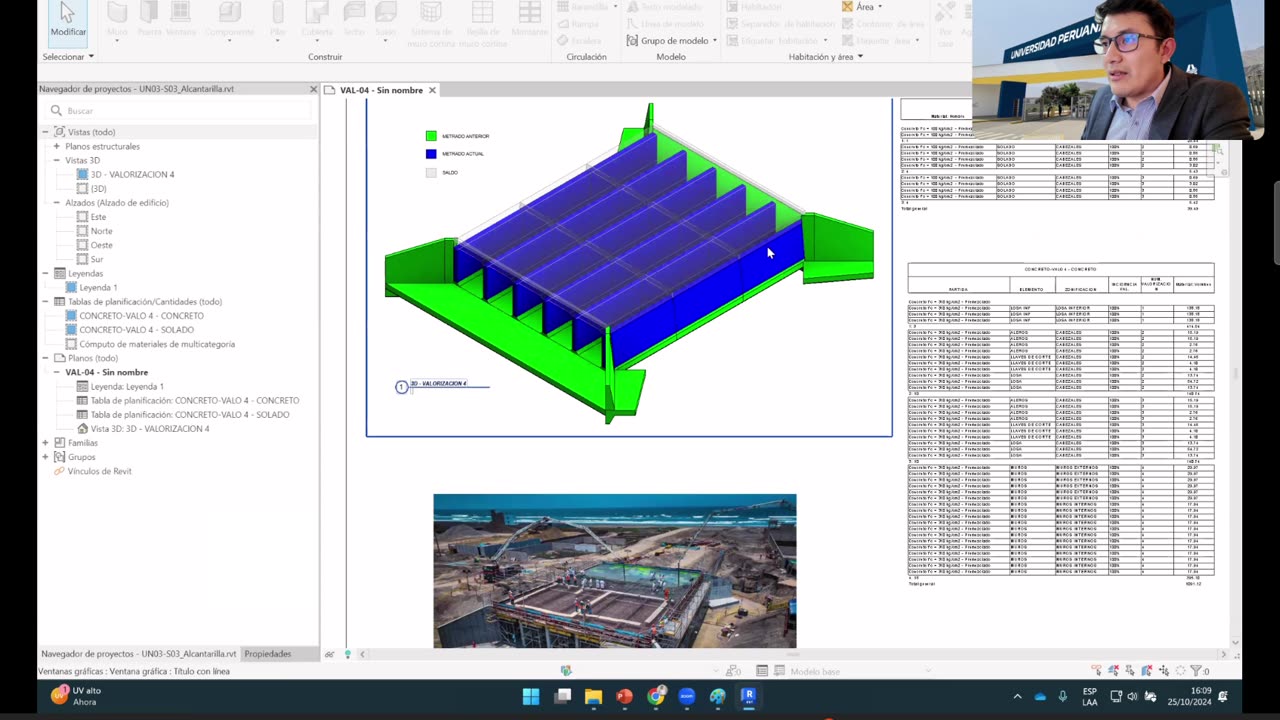Select Cómputo de materiales de multicategoría
1280x720 pixels.
tap(157, 344)
